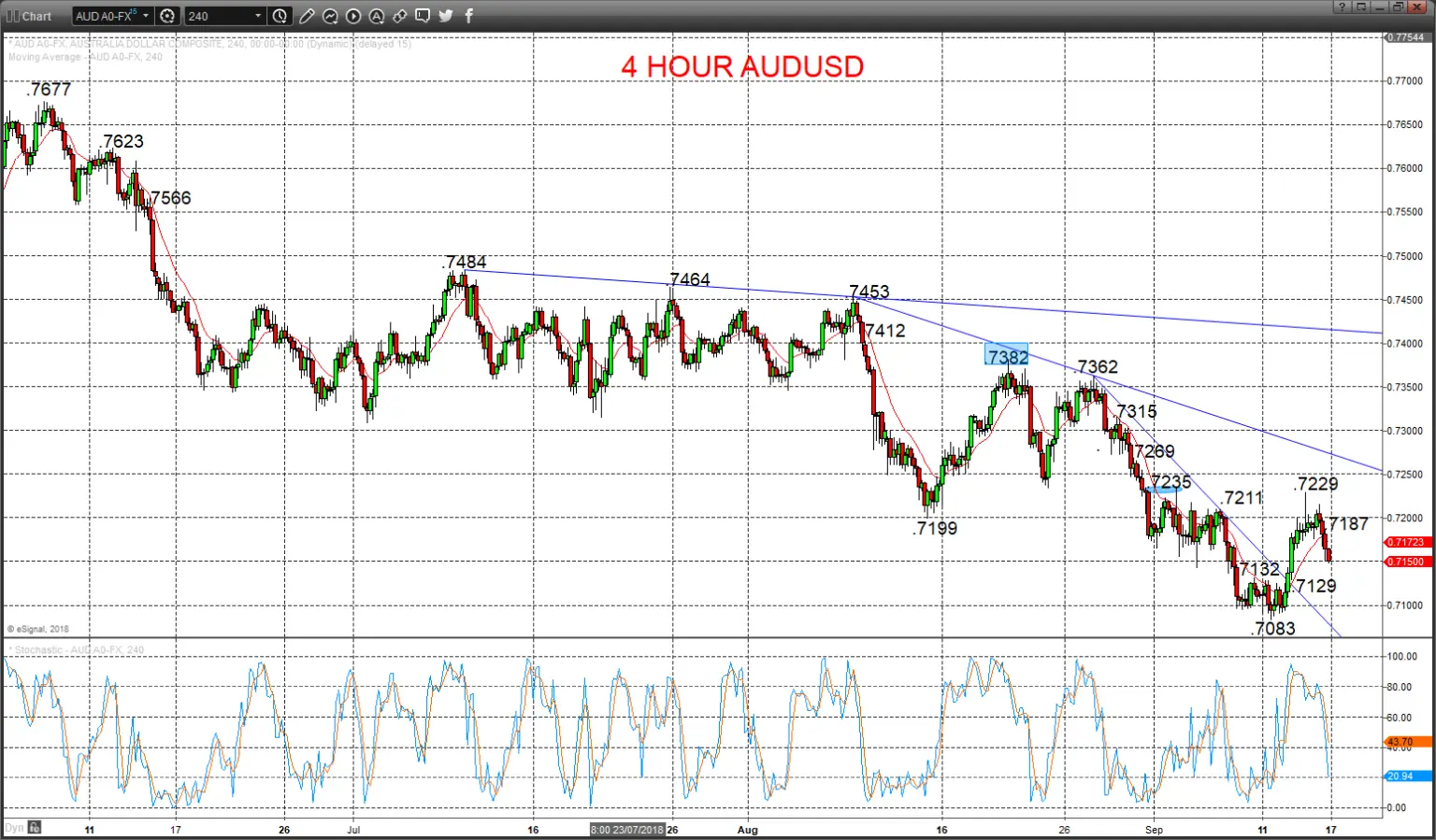Share chart via Twitter icon
The height and width of the screenshot is (840, 1436).
tap(446, 16)
